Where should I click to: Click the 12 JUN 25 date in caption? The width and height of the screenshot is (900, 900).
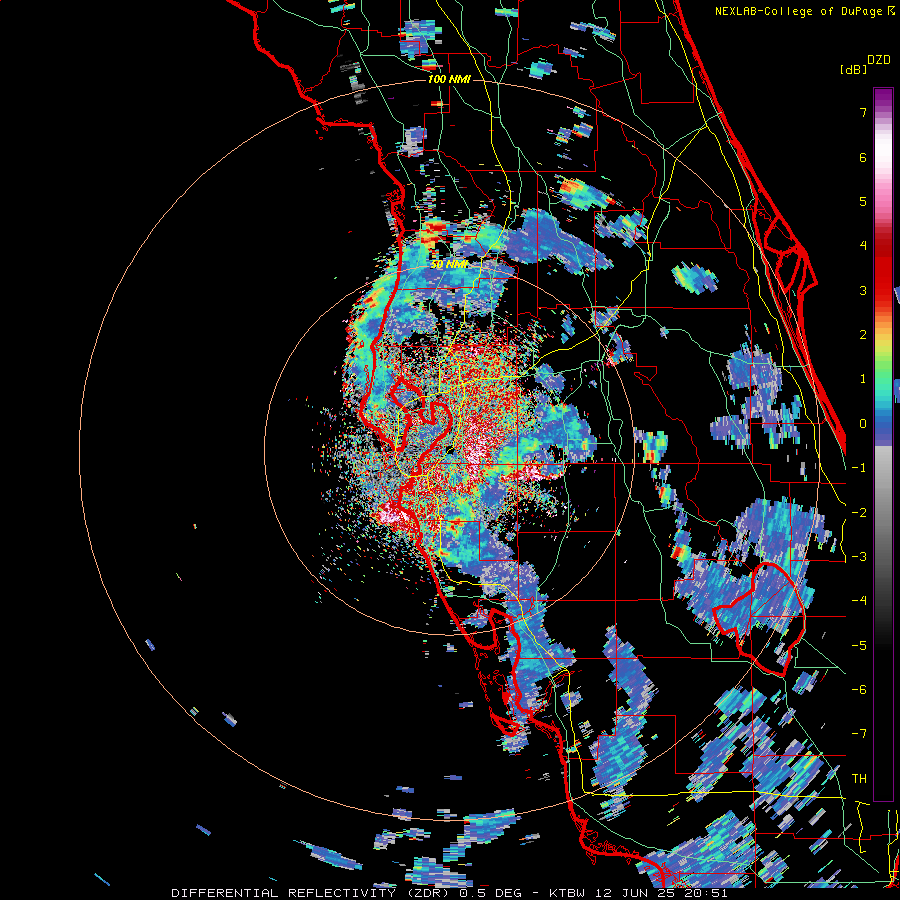tap(636, 893)
